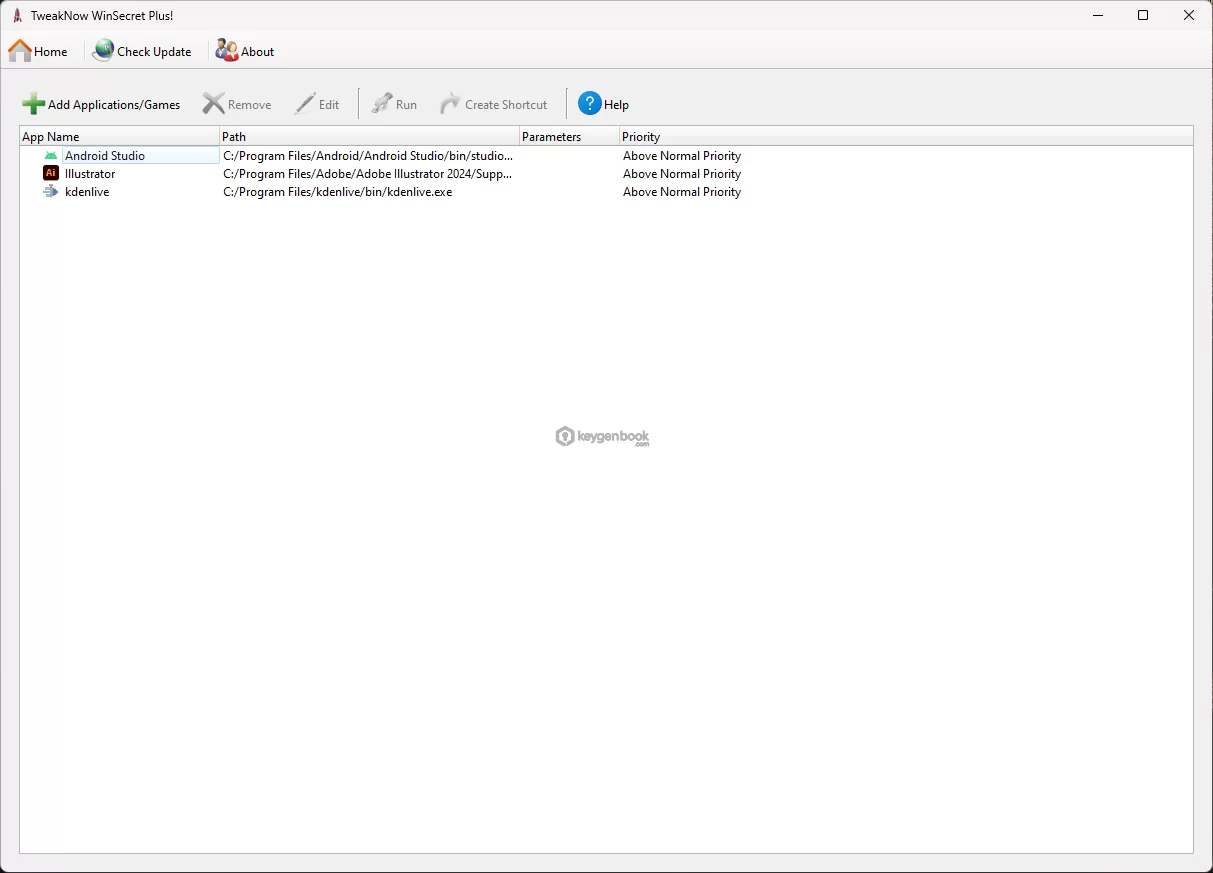The image size is (1213, 873).
Task: Select the kdenlive executable path entry
Action: click(x=337, y=192)
